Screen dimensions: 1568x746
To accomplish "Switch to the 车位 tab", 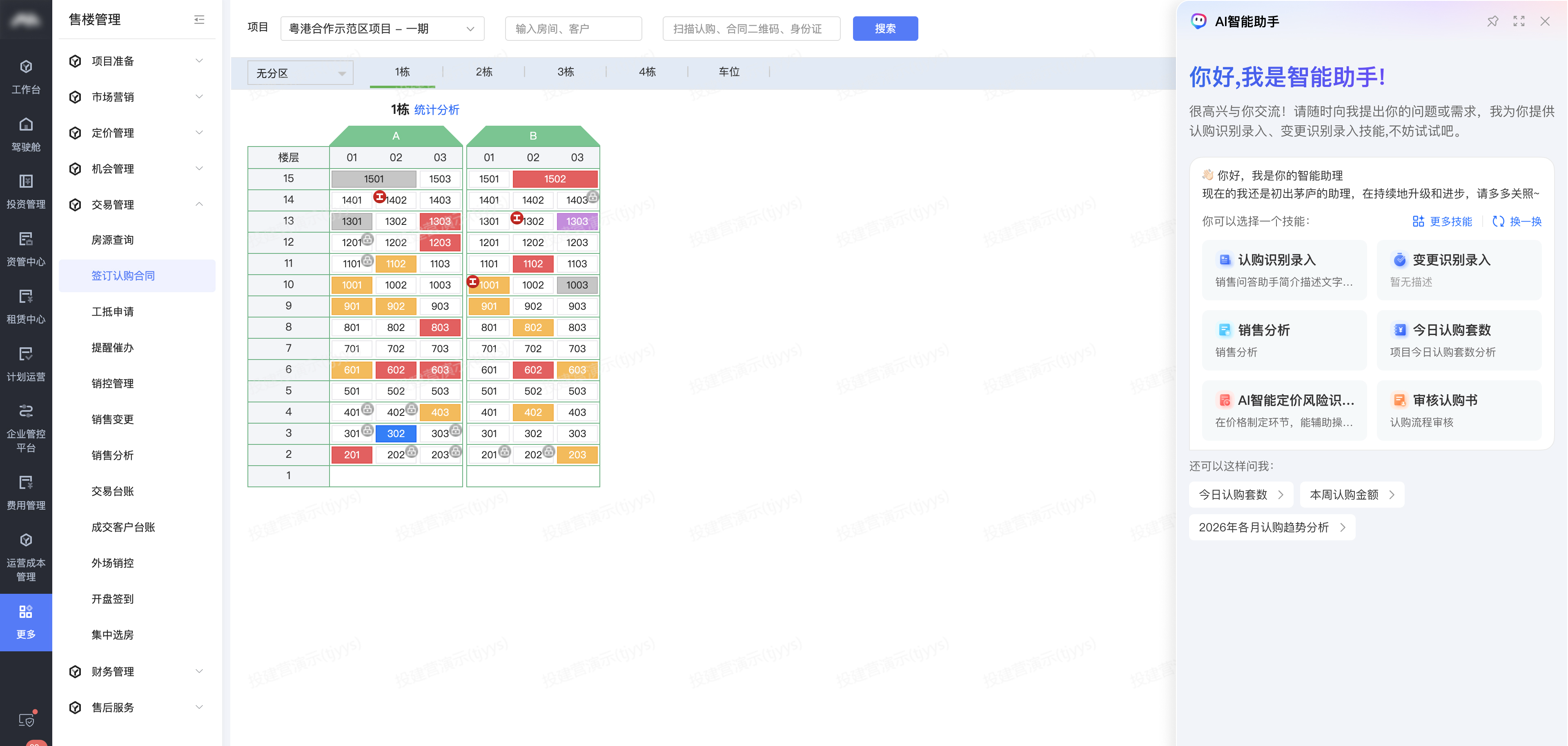I will click(728, 72).
